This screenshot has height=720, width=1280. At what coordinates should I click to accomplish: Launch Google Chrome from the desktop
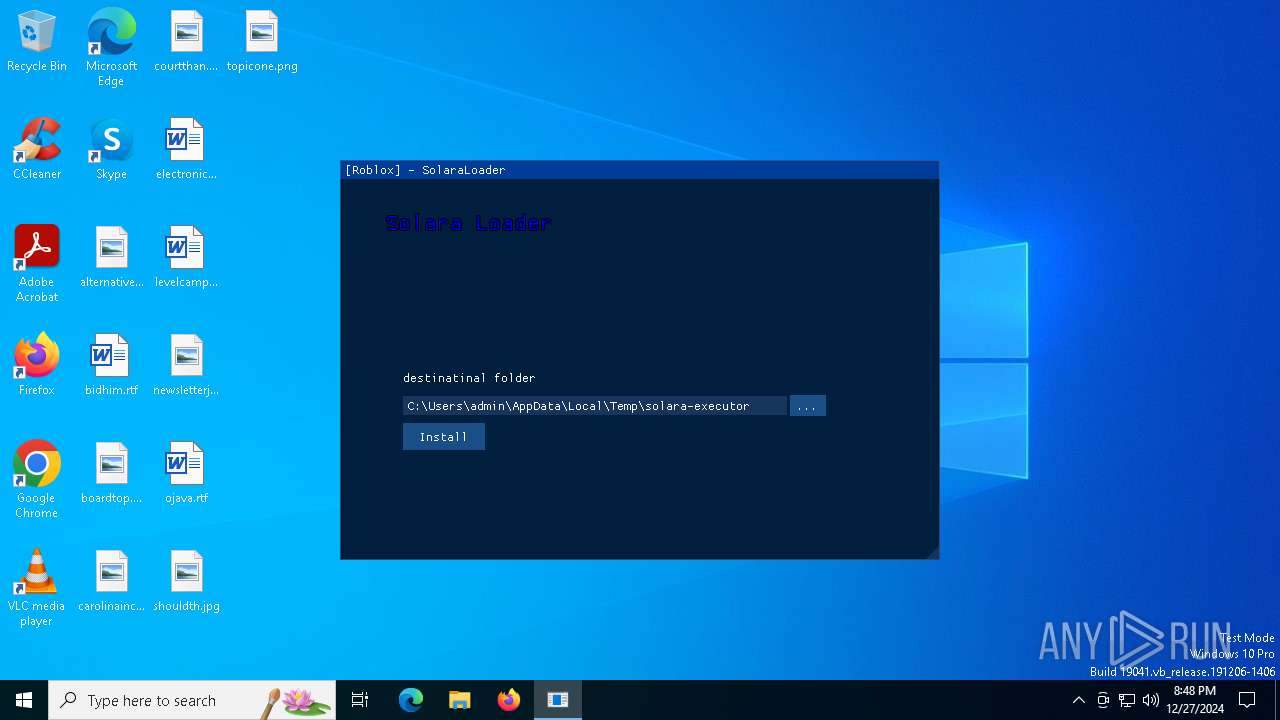point(37,479)
